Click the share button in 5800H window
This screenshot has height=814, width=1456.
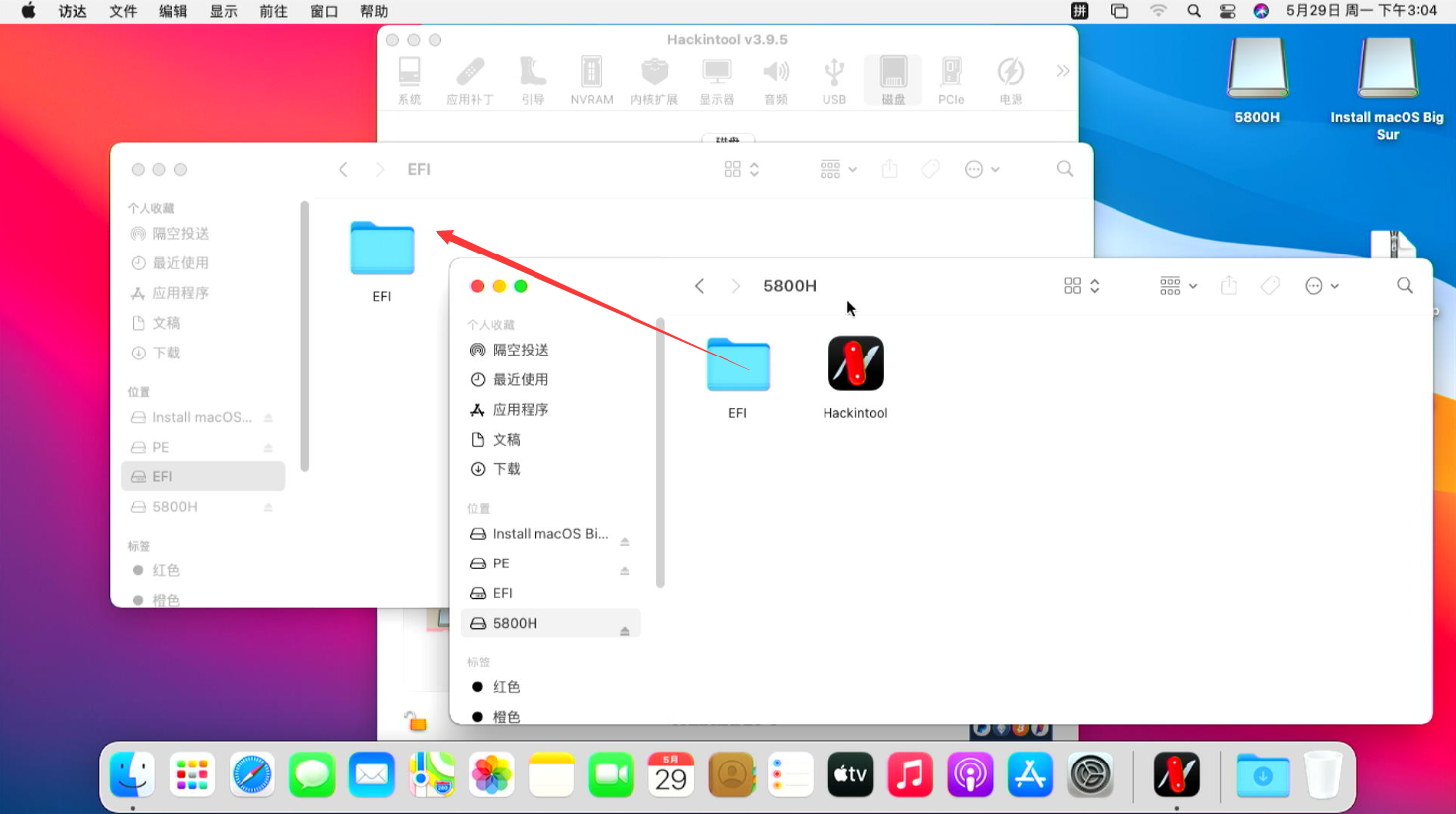pyautogui.click(x=1229, y=285)
